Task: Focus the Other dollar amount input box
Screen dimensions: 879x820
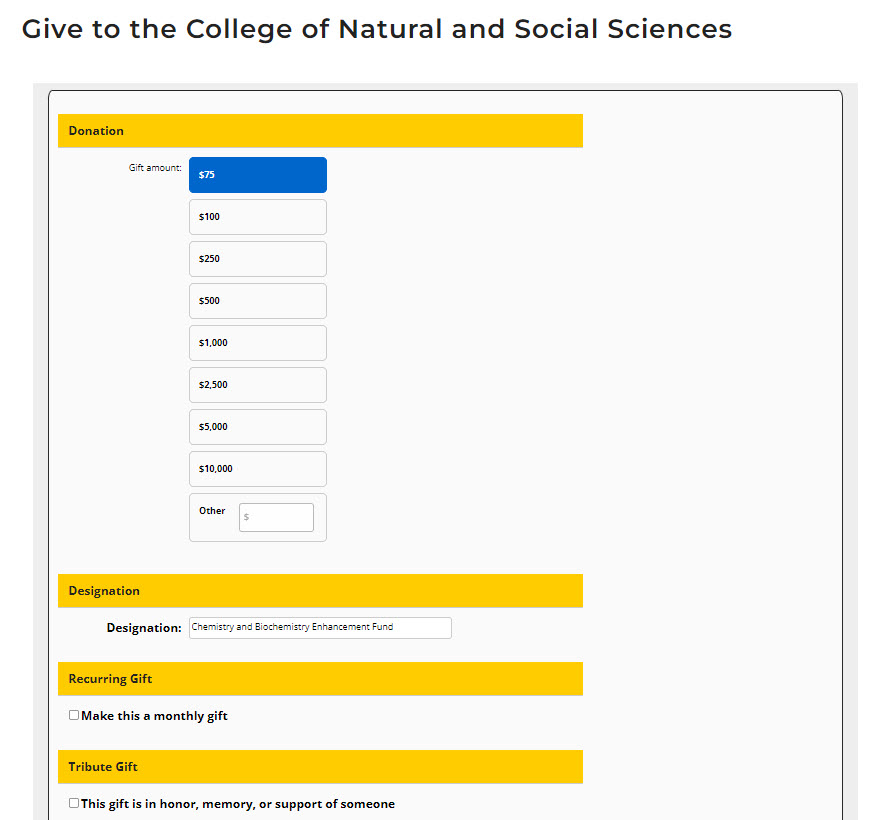Action: 277,517
